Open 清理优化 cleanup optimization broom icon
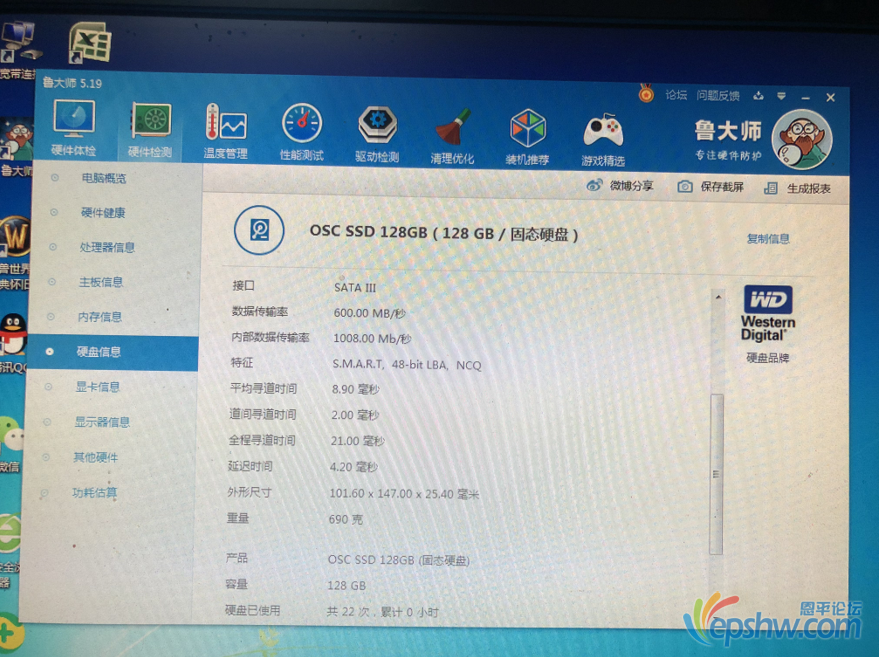 pos(452,136)
